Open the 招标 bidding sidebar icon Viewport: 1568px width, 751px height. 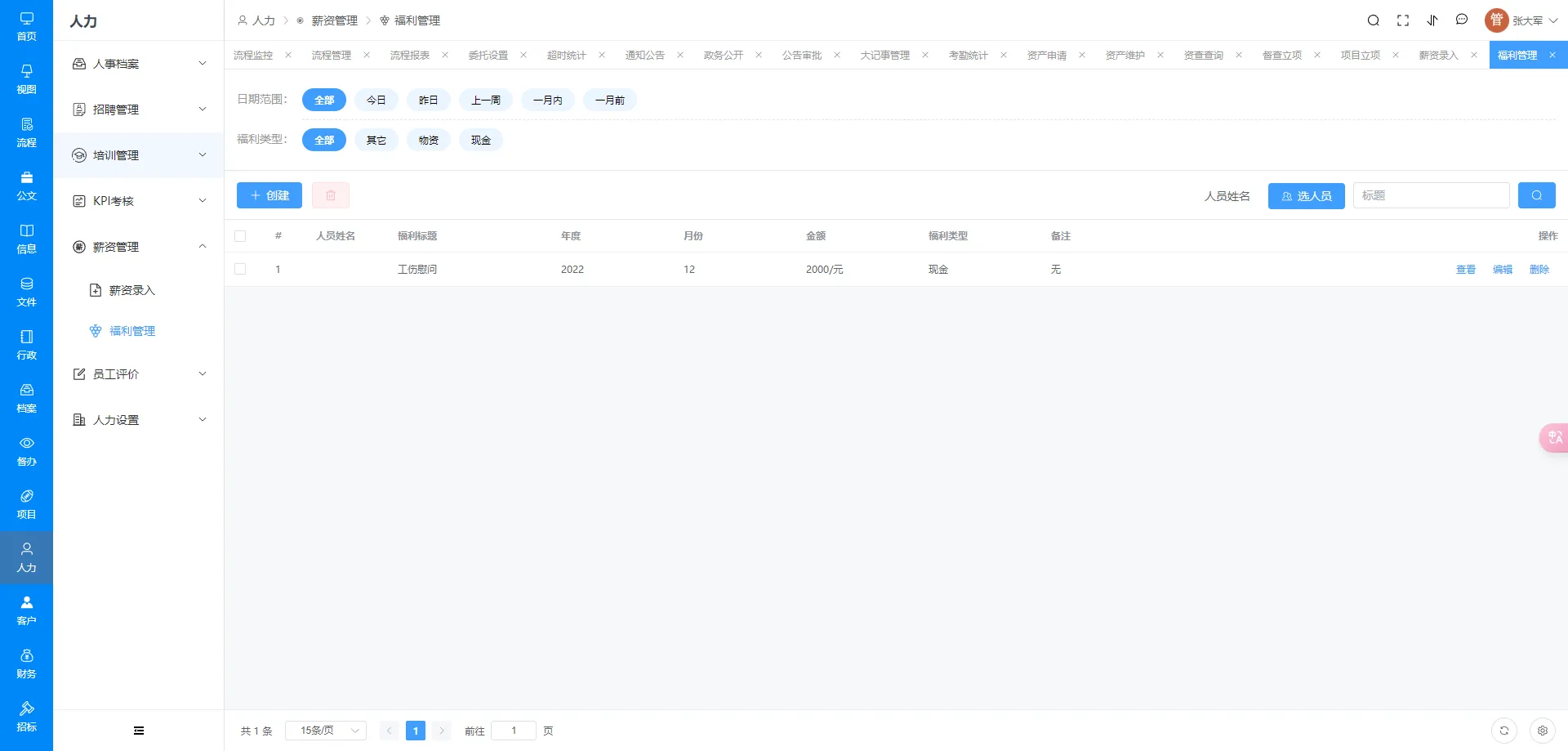26,717
